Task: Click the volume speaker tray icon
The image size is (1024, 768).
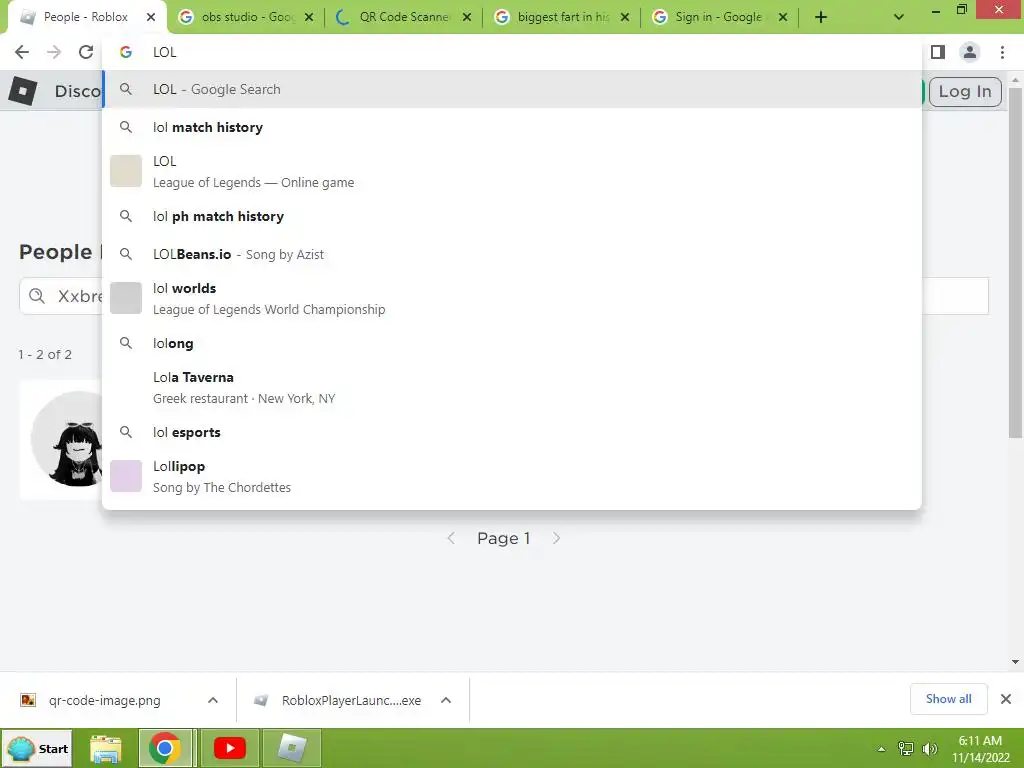Action: 929,748
